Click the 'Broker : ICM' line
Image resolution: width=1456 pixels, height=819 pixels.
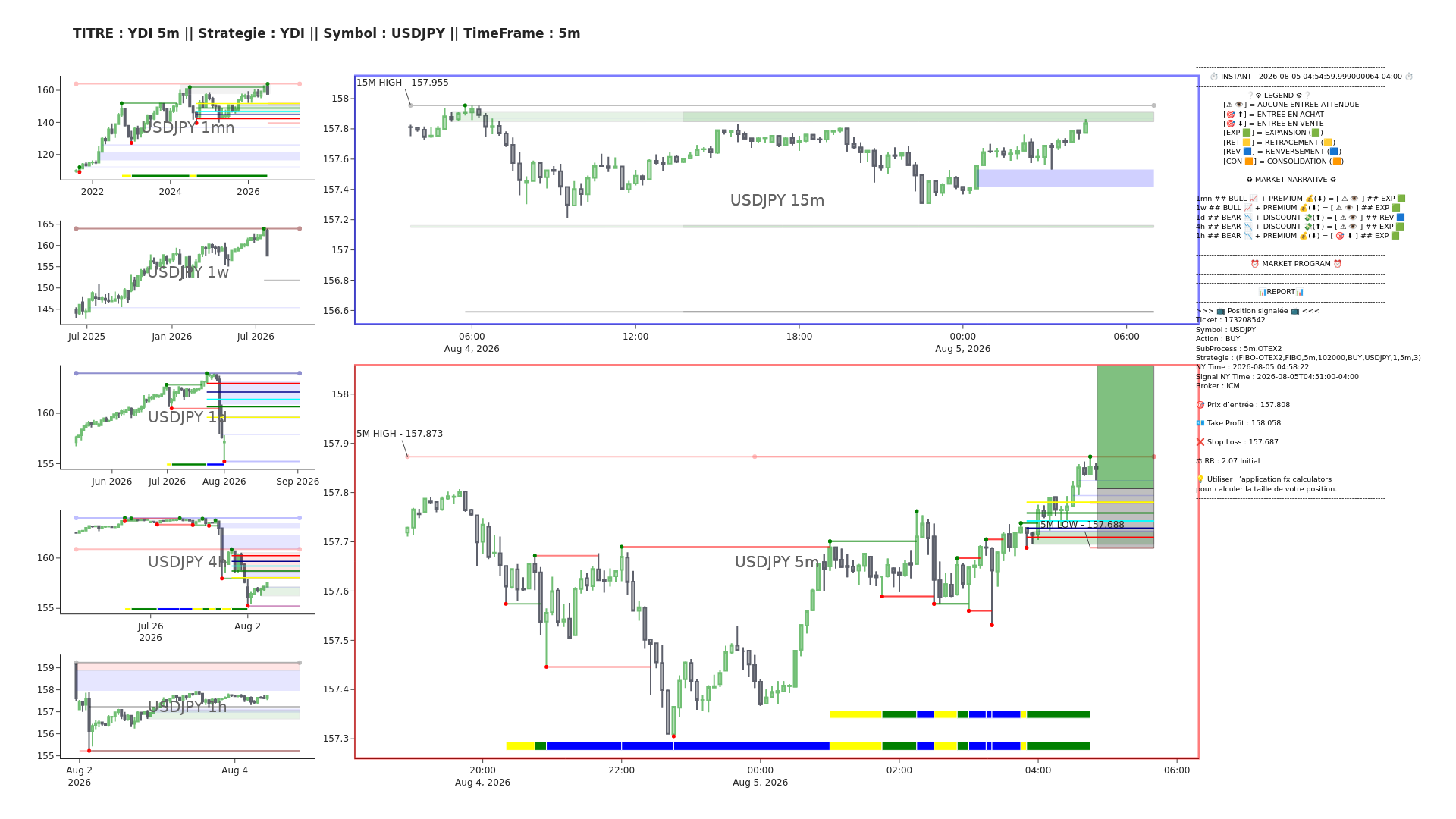click(1217, 386)
